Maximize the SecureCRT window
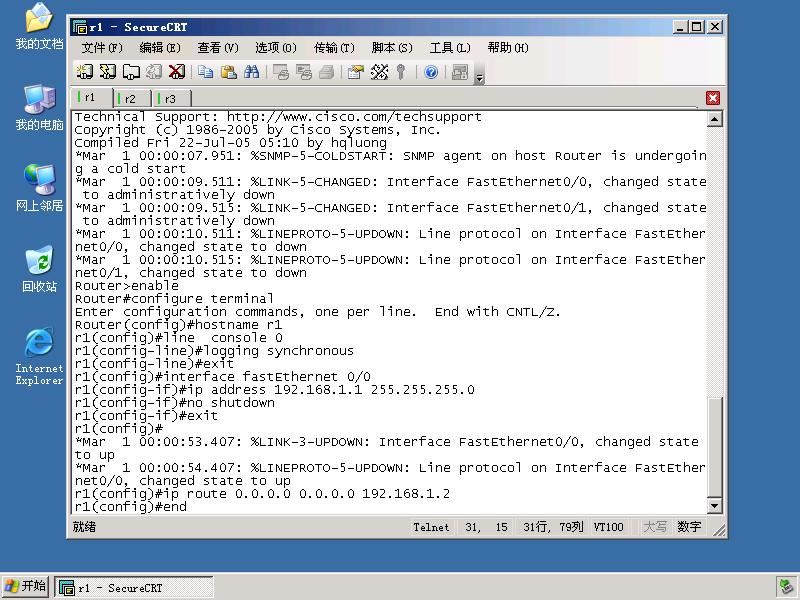Image resolution: width=800 pixels, height=600 pixels. point(696,27)
